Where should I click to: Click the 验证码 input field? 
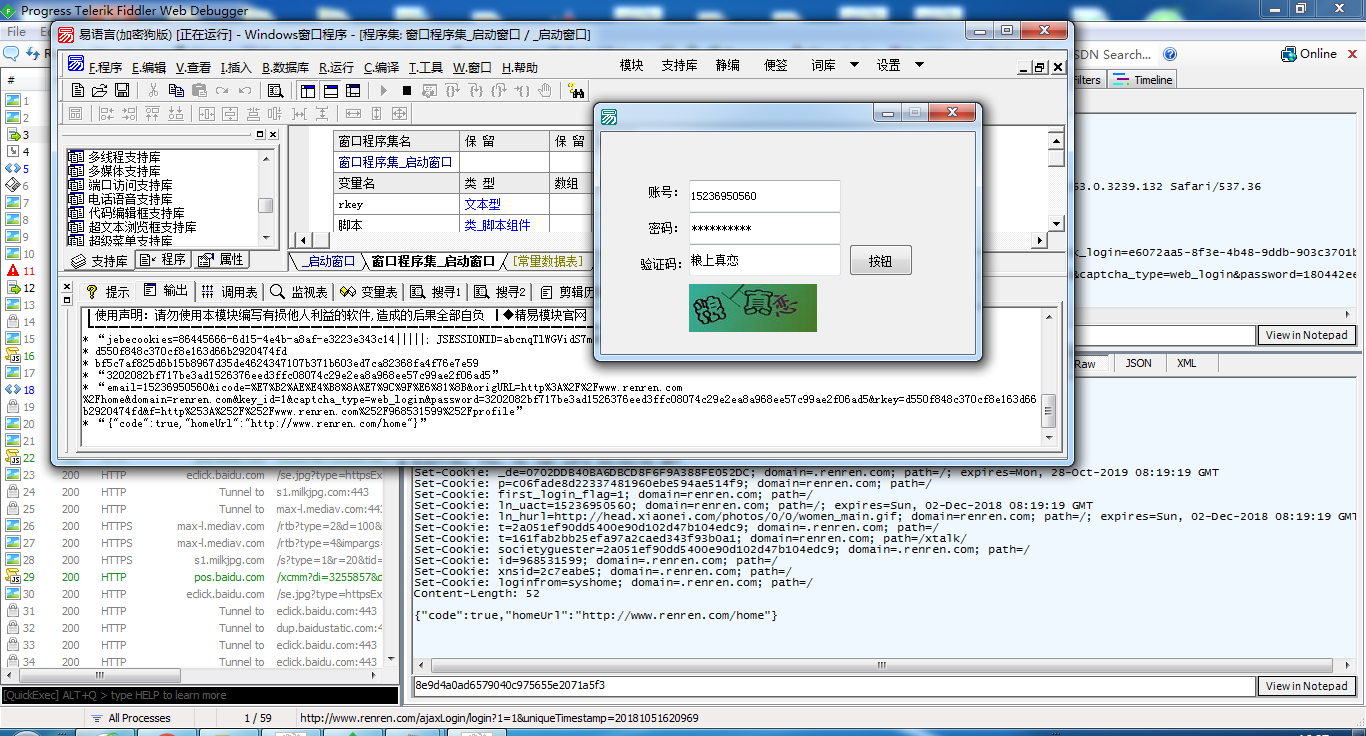pos(764,260)
